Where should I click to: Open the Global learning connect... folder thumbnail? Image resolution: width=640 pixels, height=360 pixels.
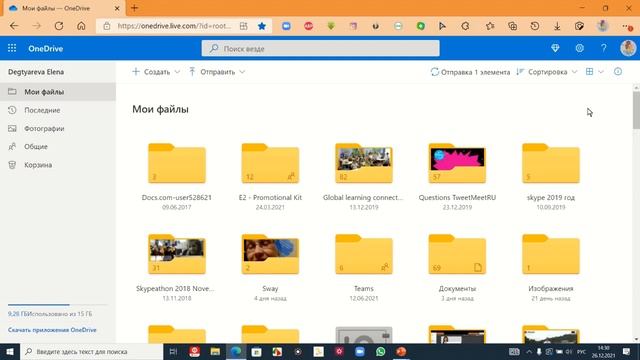tap(364, 163)
